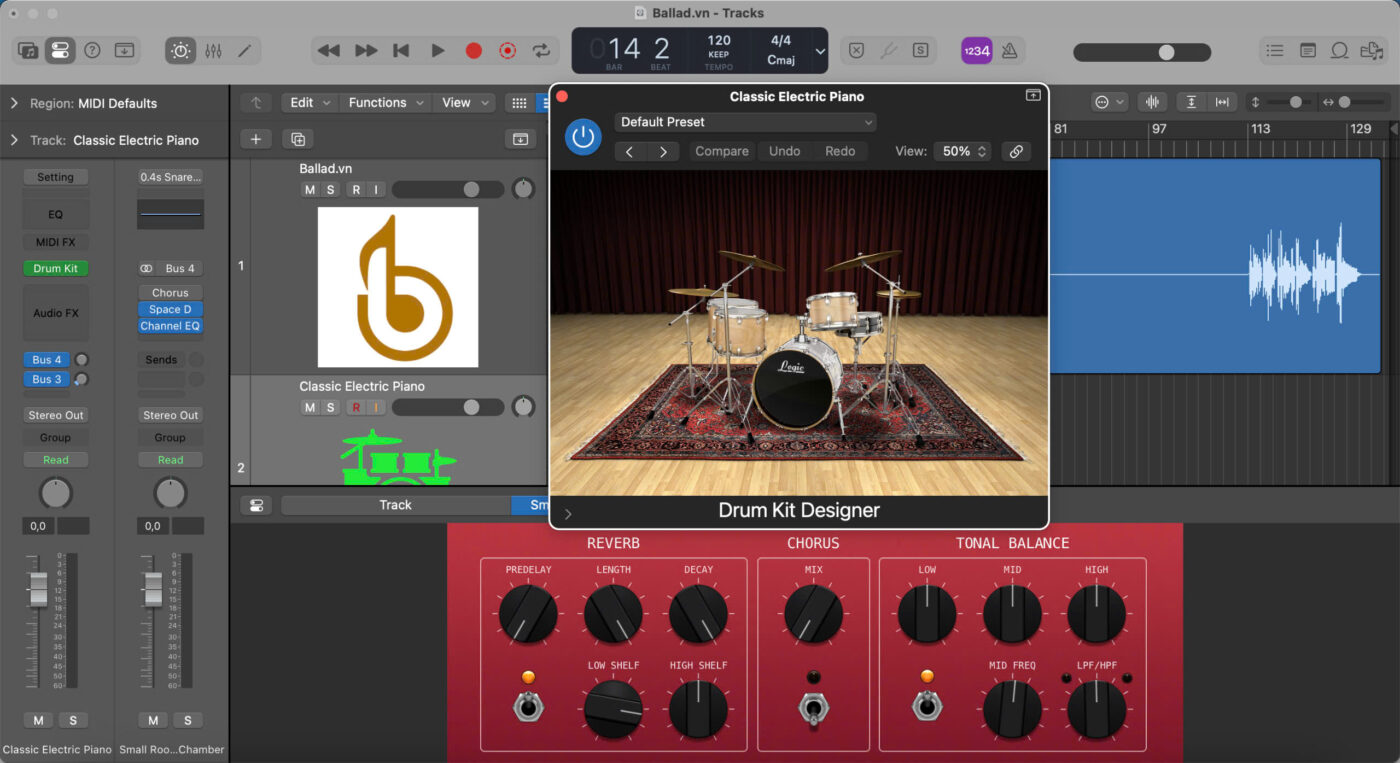Open the Channel EQ plugin slot
This screenshot has height=763, width=1400.
click(x=170, y=326)
